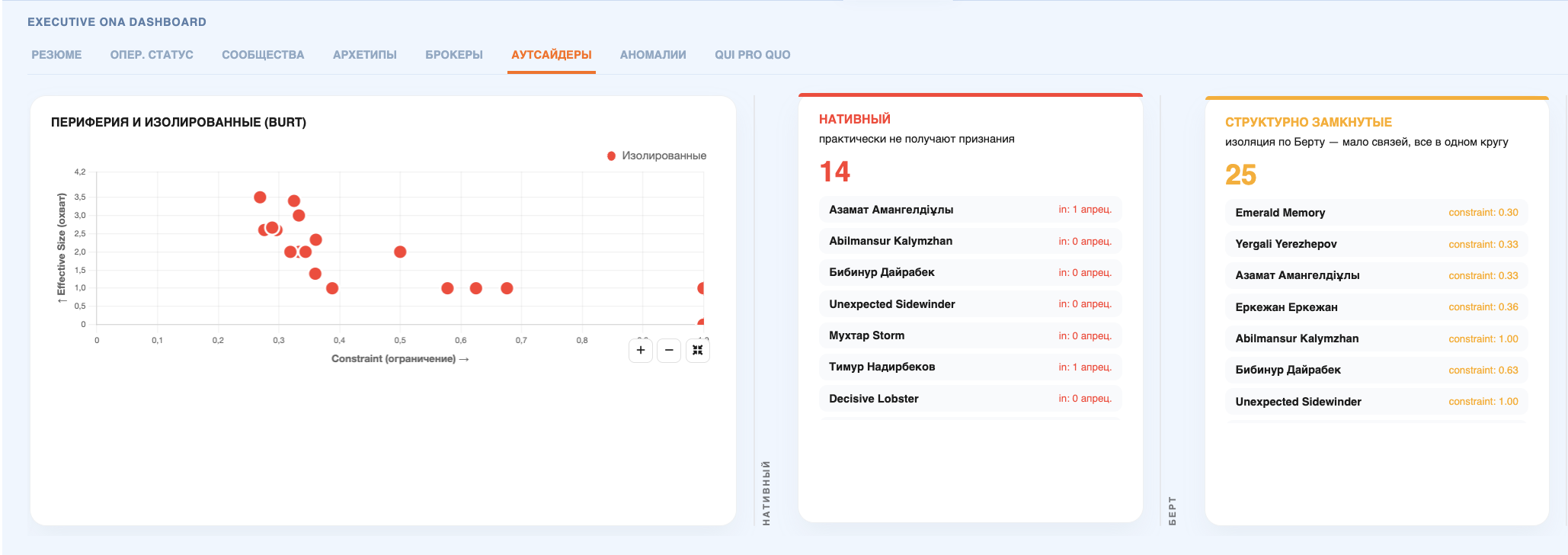Click the Структурно замкнутые count 25

[x=1240, y=175]
